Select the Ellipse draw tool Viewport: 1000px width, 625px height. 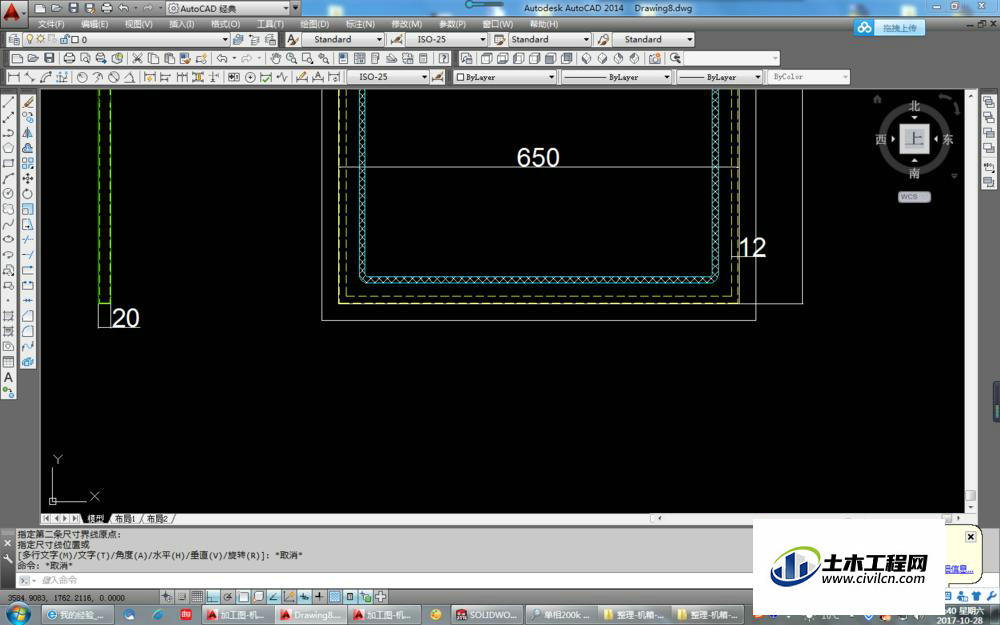point(8,239)
